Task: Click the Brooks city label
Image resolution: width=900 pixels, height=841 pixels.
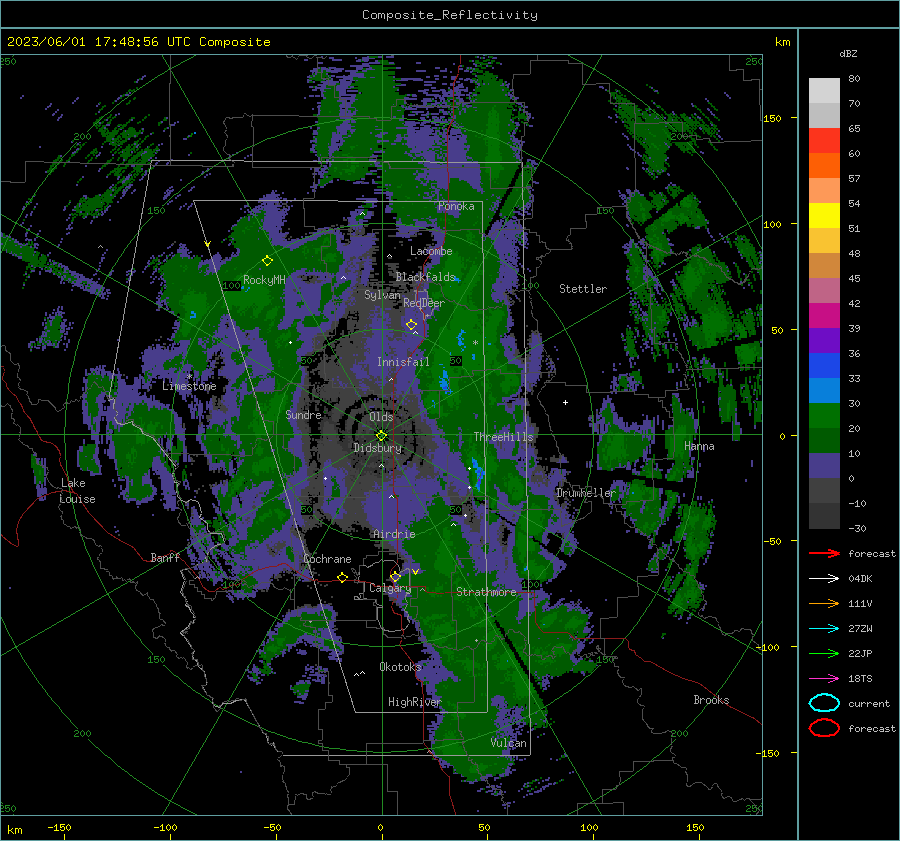Action: click(x=711, y=700)
